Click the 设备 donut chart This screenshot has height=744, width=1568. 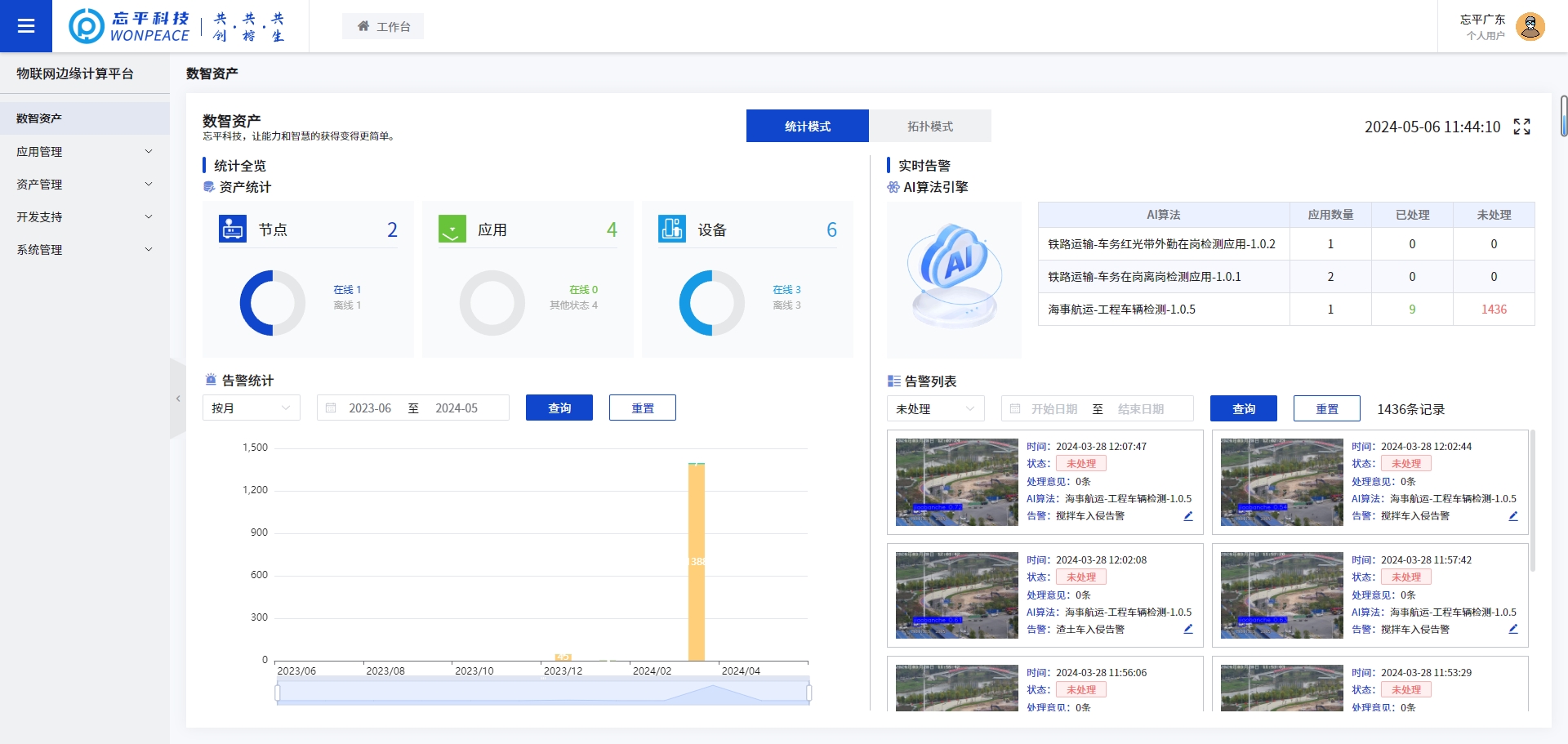[711, 303]
